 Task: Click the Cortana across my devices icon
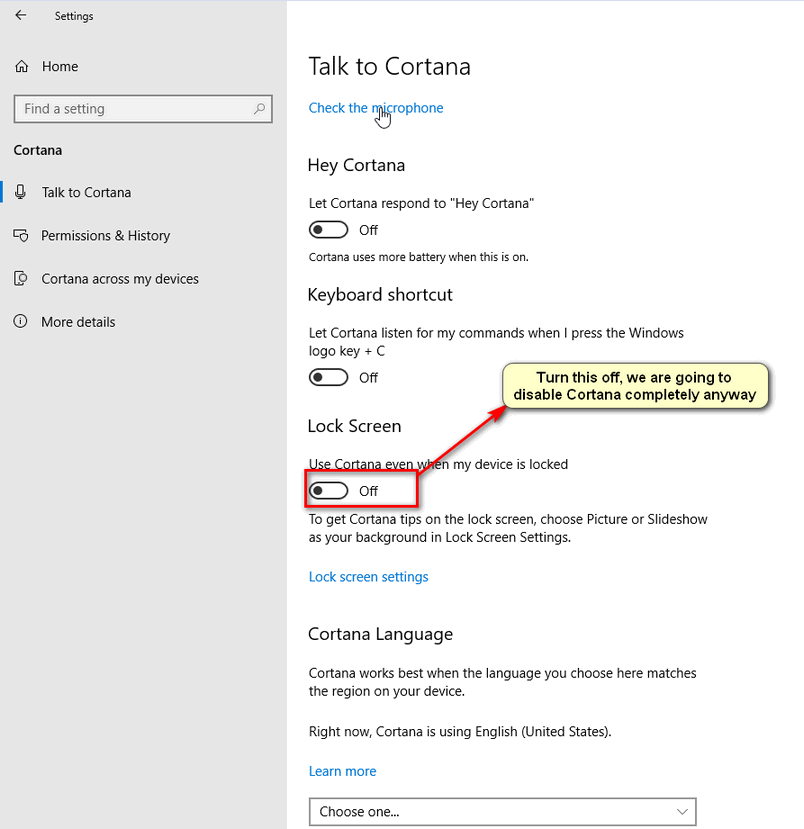click(21, 279)
